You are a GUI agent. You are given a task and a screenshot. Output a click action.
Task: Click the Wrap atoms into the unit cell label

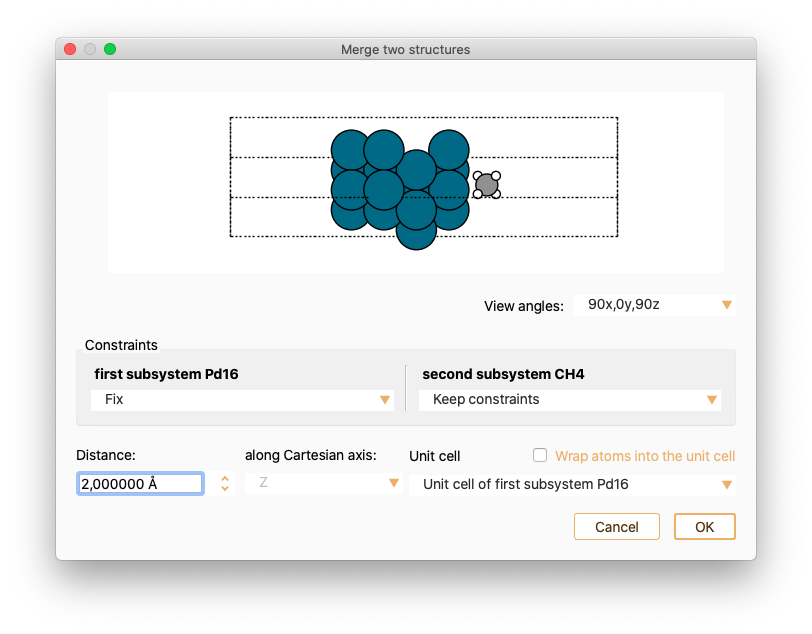(645, 456)
